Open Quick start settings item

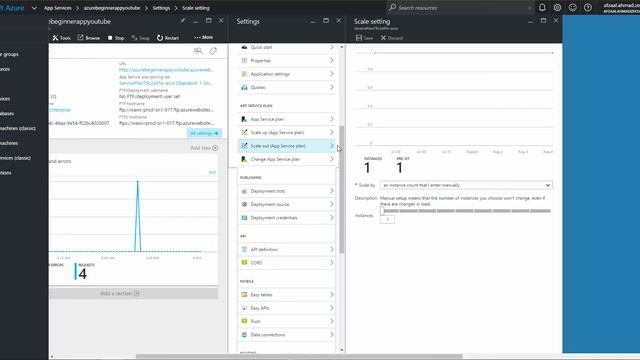[287, 47]
